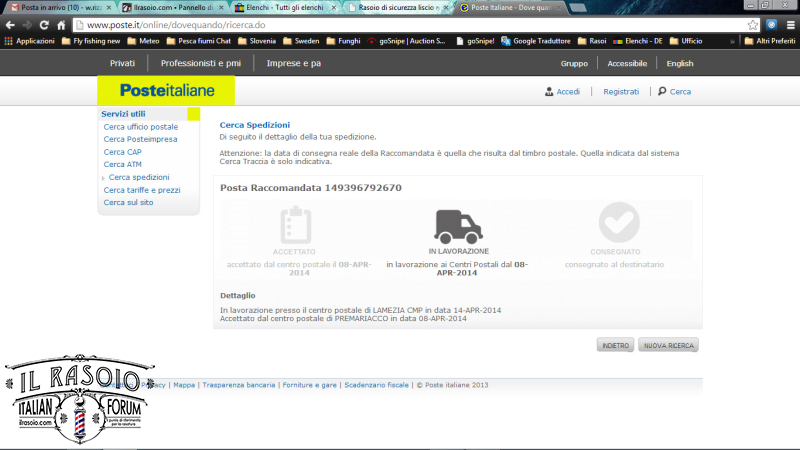This screenshot has height=450, width=800.
Task: Select the Privati menu item
Action: click(122, 63)
